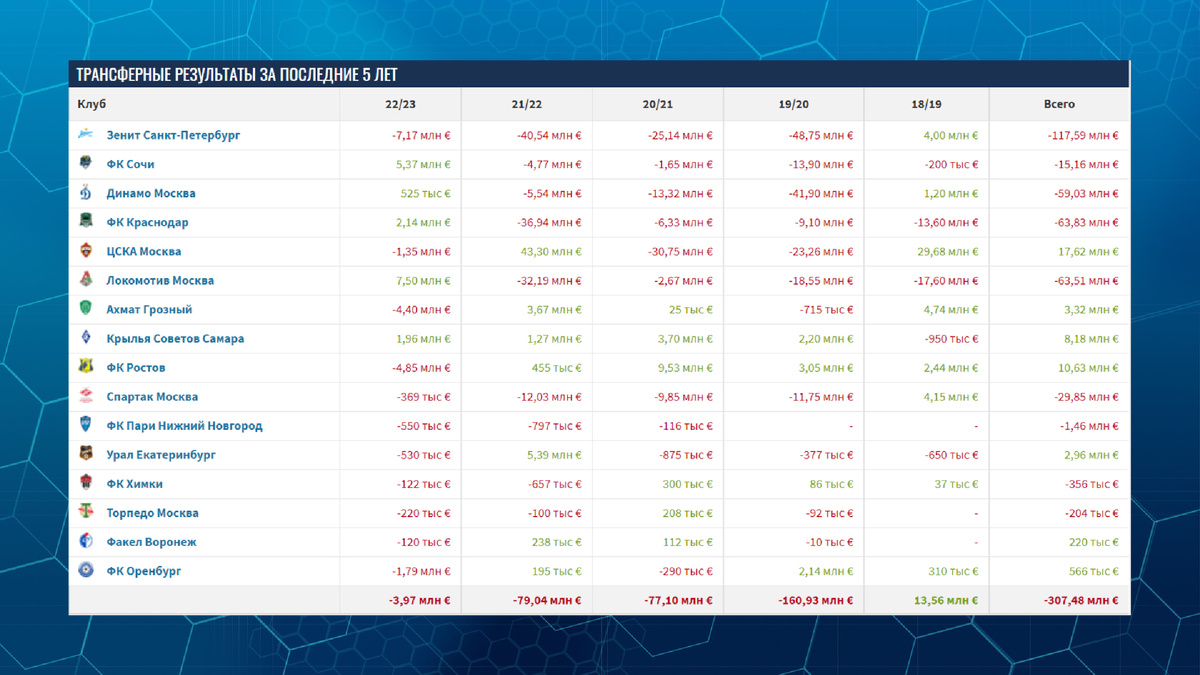Open the Урал Екатеринбург club link
Viewport: 1200px width, 675px height.
point(161,454)
